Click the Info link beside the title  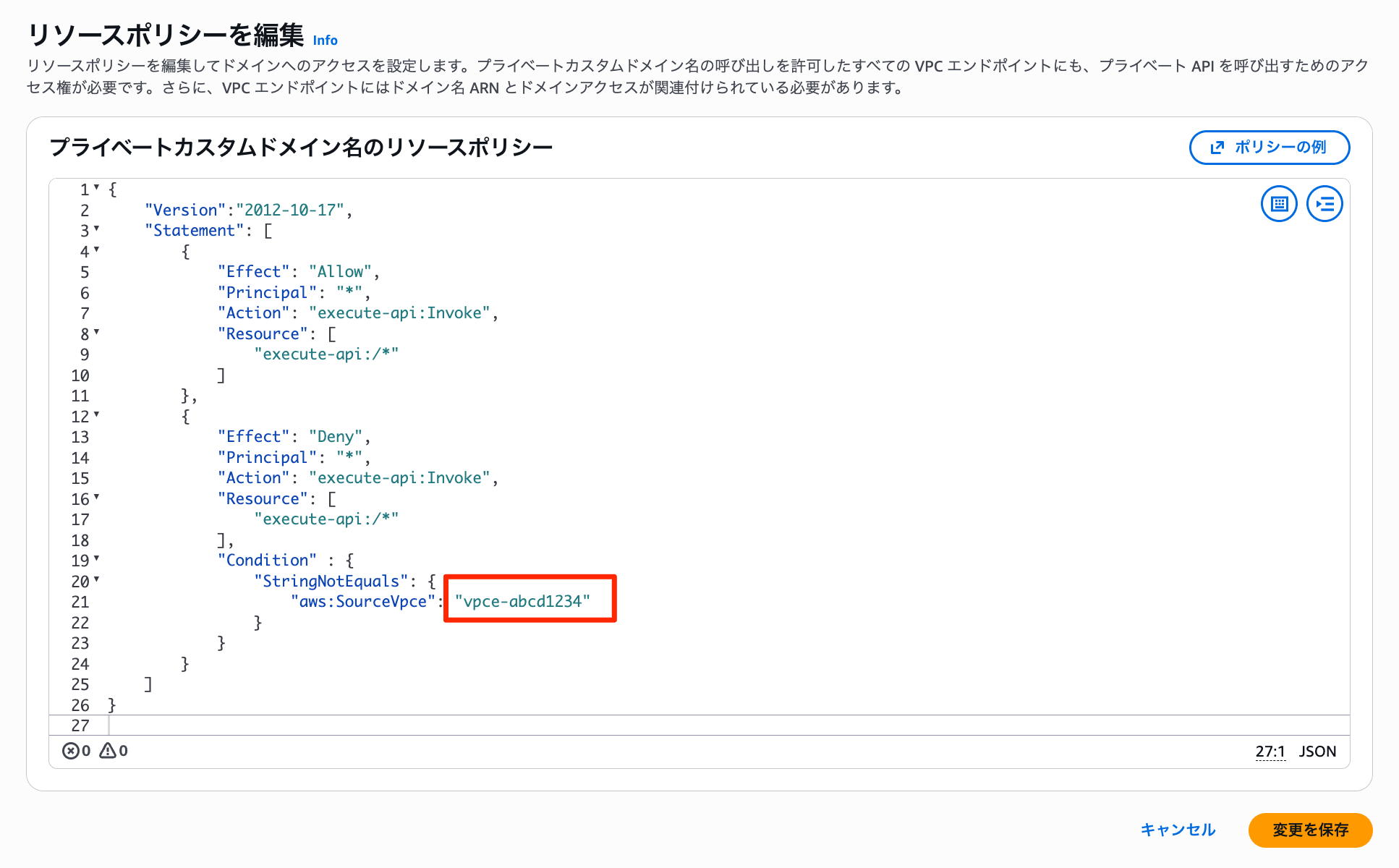(x=325, y=41)
